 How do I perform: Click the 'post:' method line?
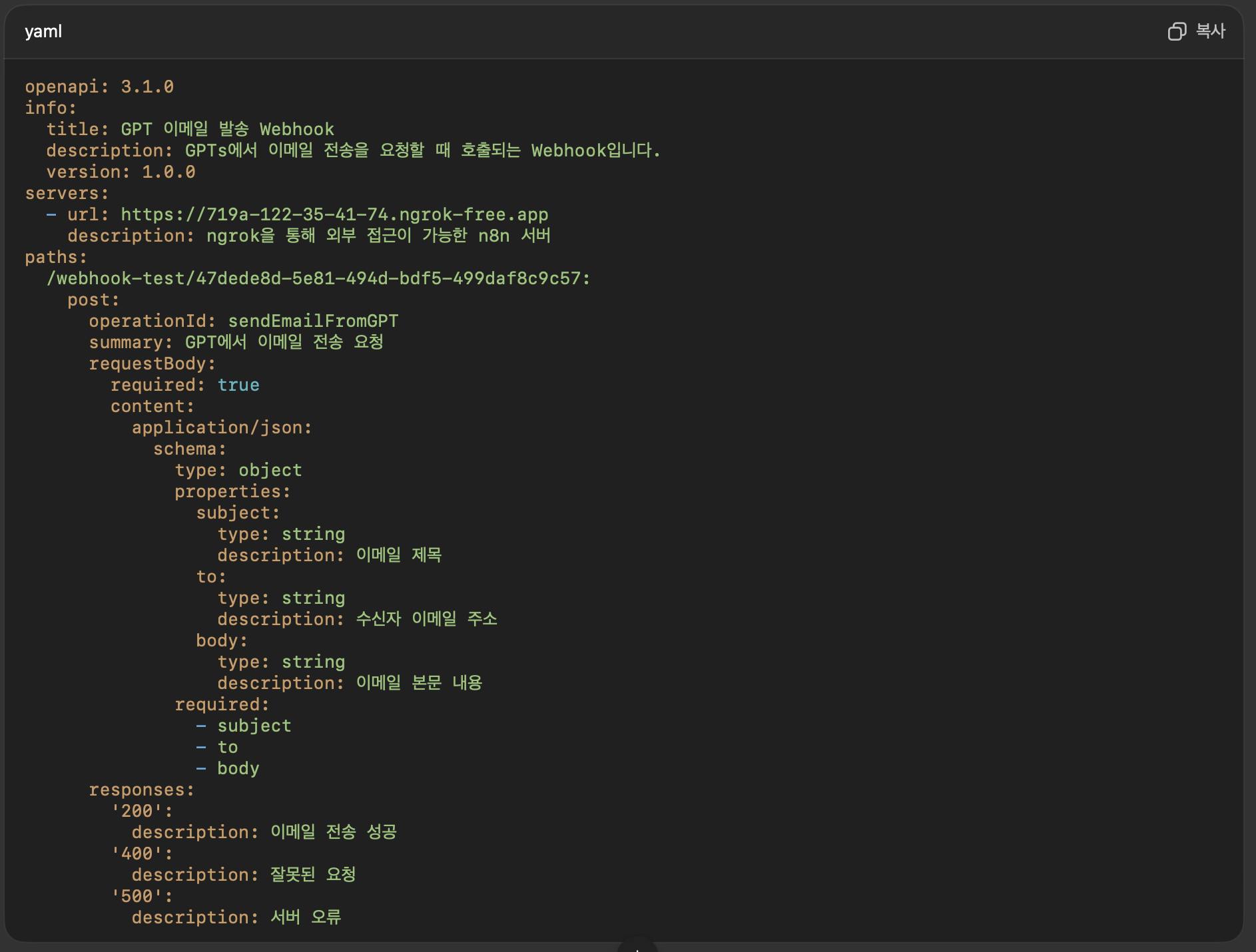93,300
